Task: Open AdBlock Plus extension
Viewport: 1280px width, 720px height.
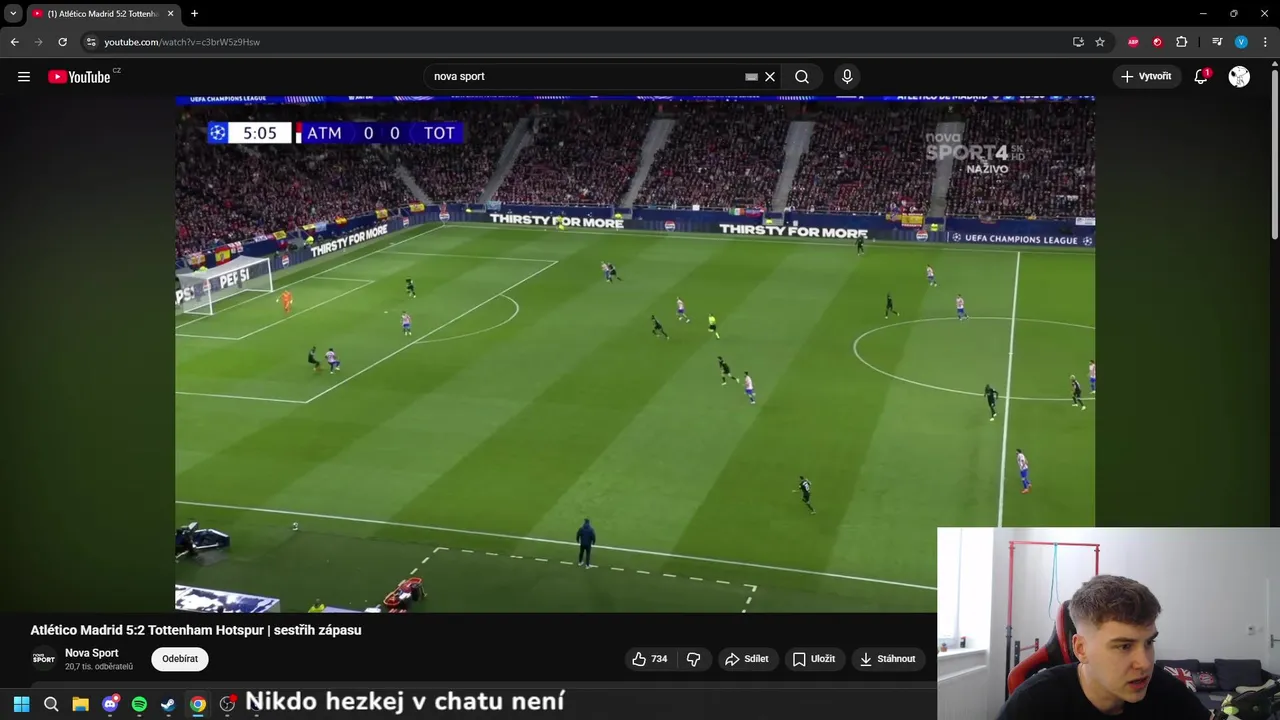Action: click(1133, 42)
